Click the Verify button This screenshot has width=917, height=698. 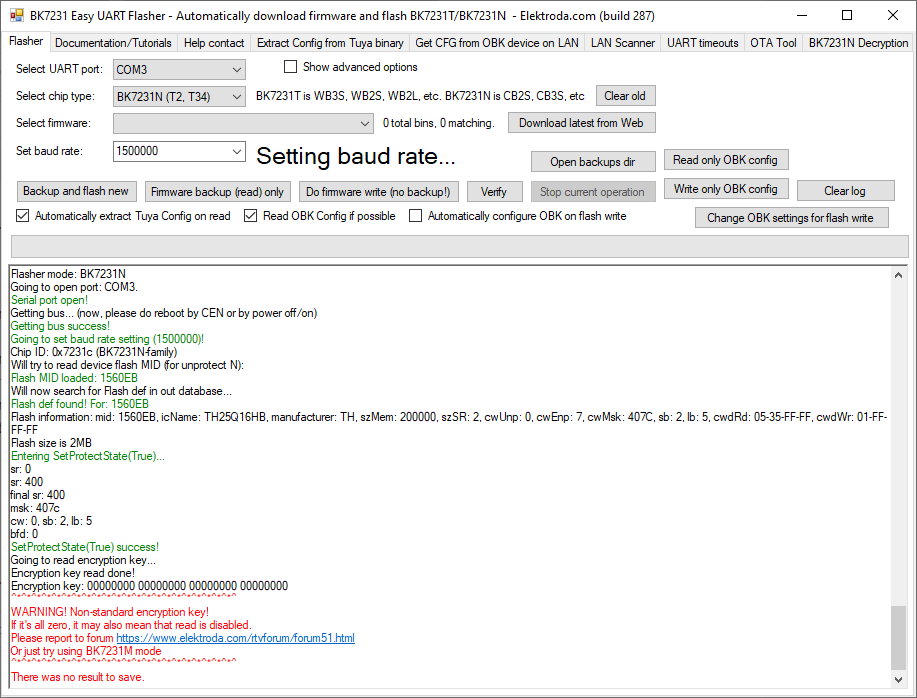pyautogui.click(x=494, y=192)
